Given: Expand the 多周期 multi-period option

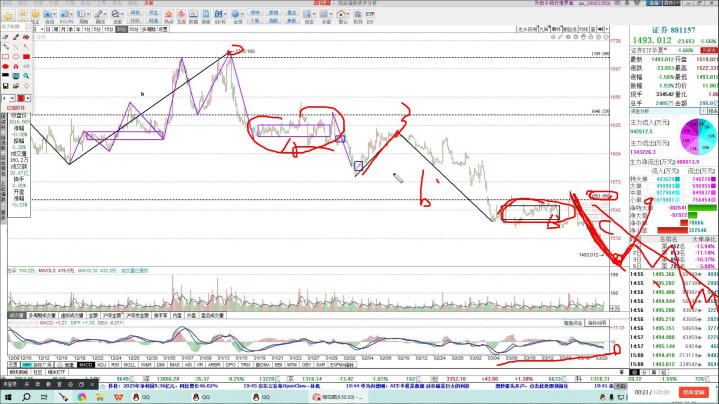Looking at the screenshot, I should point(147,30).
